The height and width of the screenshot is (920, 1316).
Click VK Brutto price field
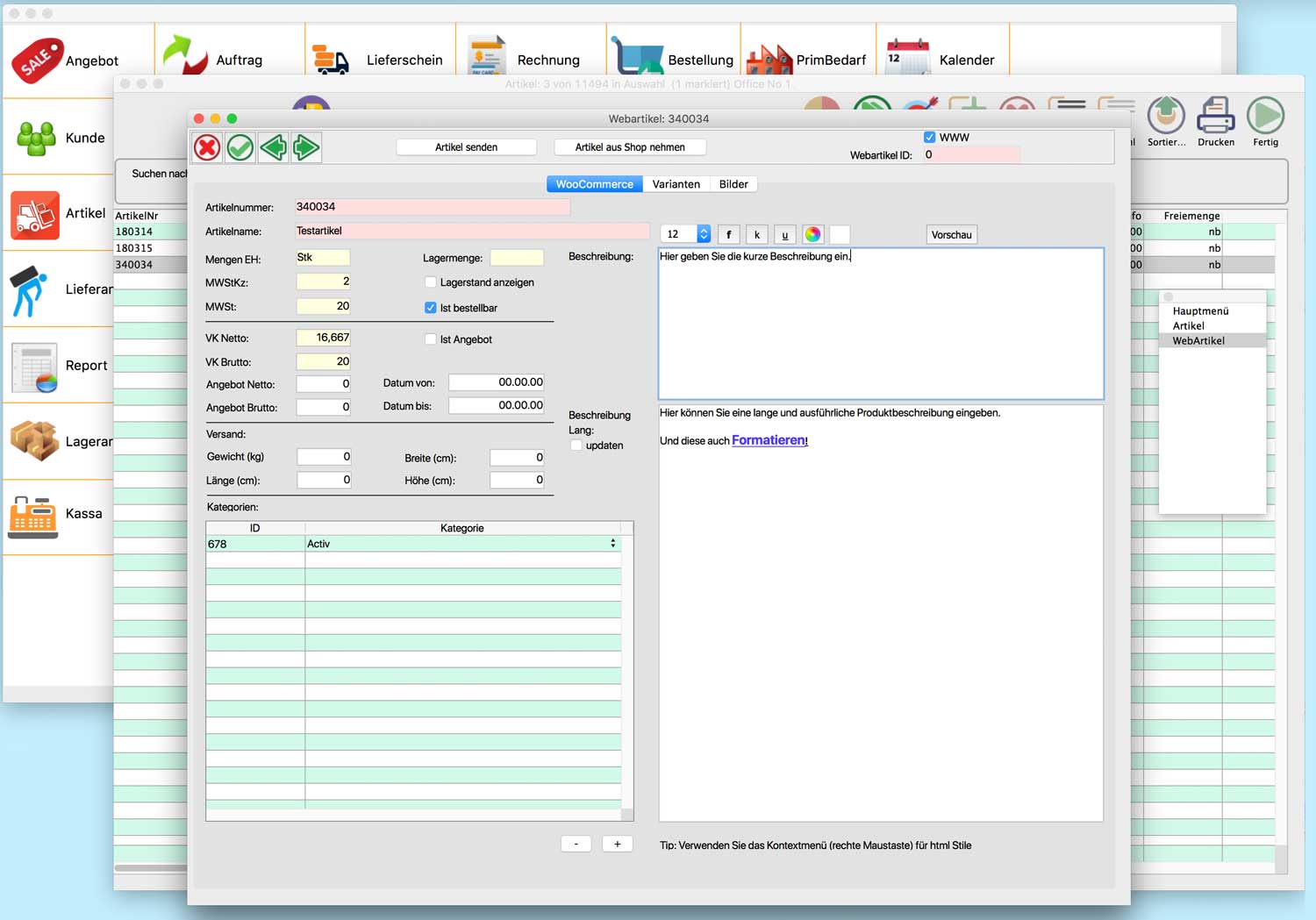(x=323, y=361)
